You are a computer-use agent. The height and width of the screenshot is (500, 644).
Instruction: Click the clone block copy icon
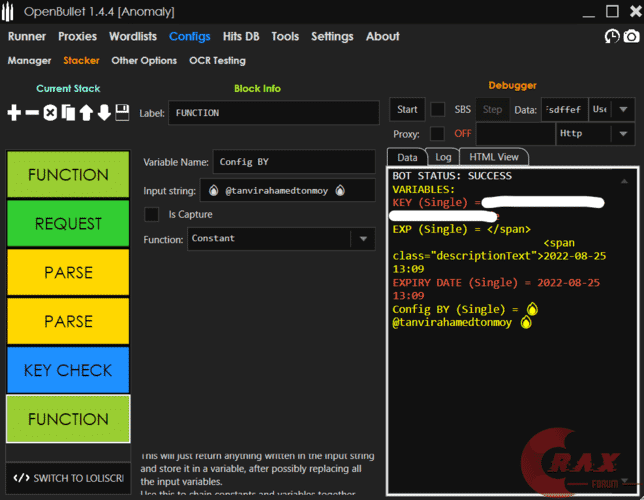[68, 113]
